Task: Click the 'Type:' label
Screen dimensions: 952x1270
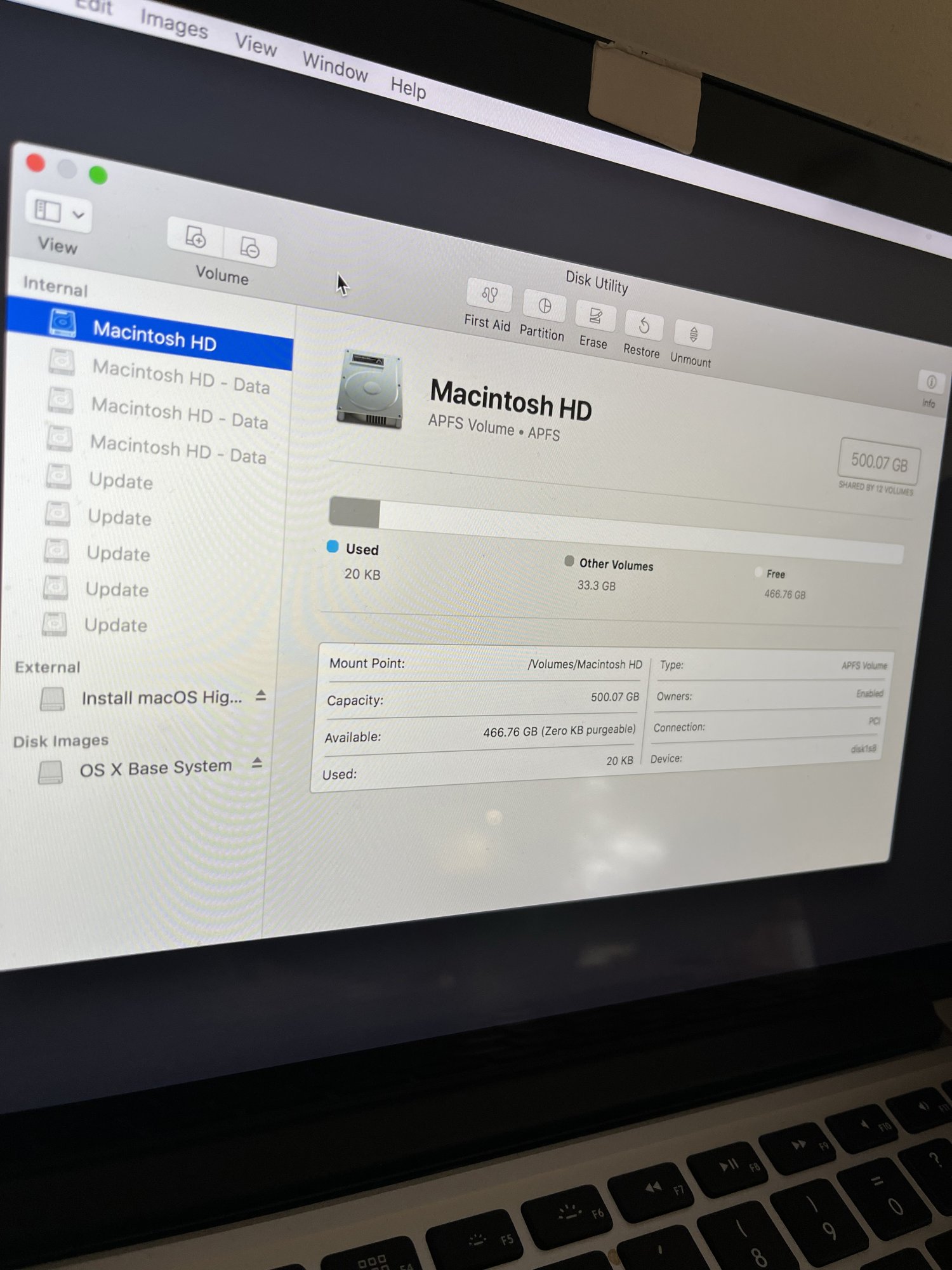Action: point(671,665)
